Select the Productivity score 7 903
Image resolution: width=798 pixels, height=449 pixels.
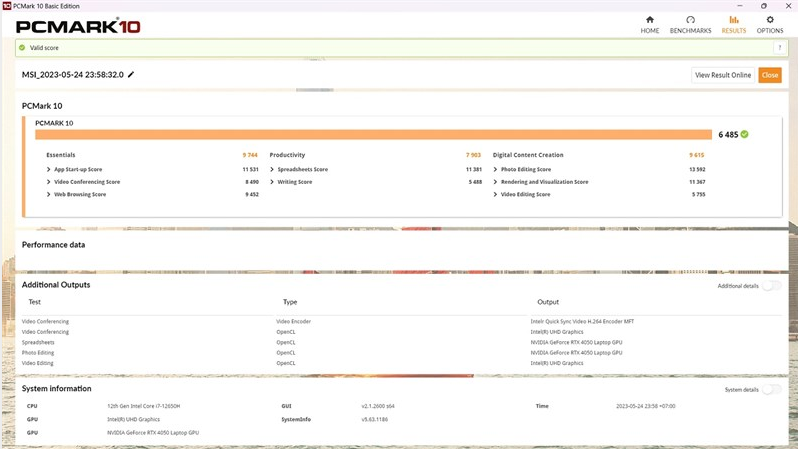click(473, 155)
